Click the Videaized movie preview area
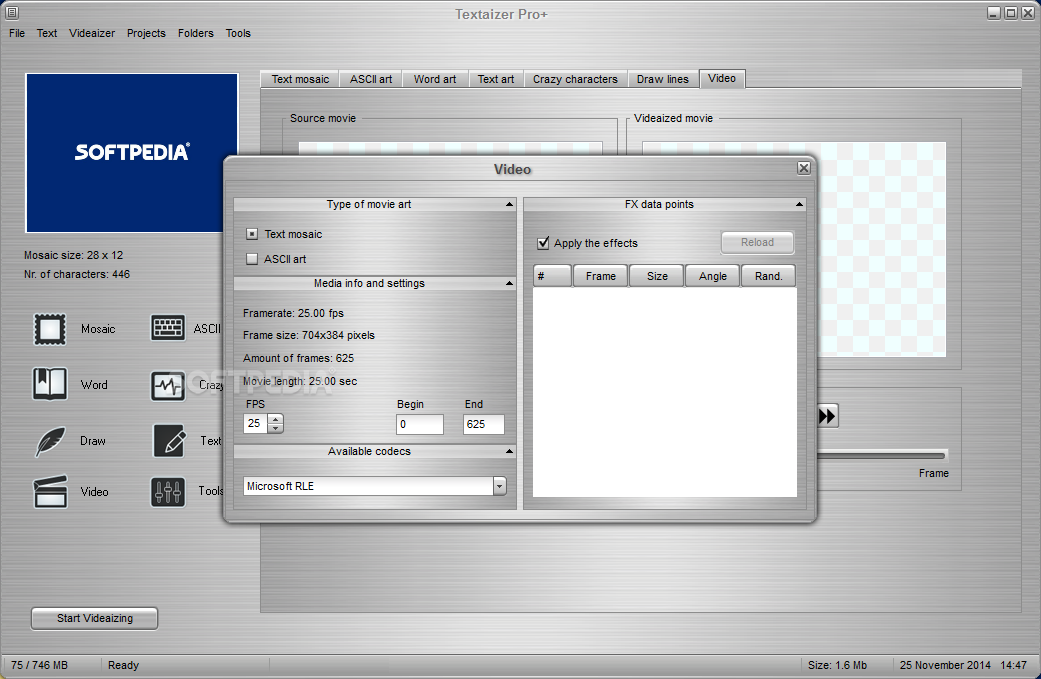Image resolution: width=1041 pixels, height=679 pixels. coord(882,249)
